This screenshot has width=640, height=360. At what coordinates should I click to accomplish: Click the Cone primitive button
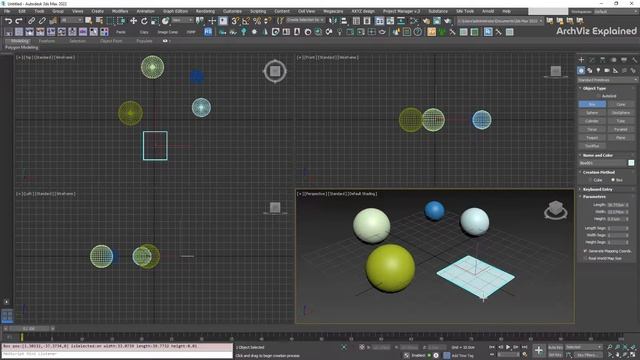point(621,104)
